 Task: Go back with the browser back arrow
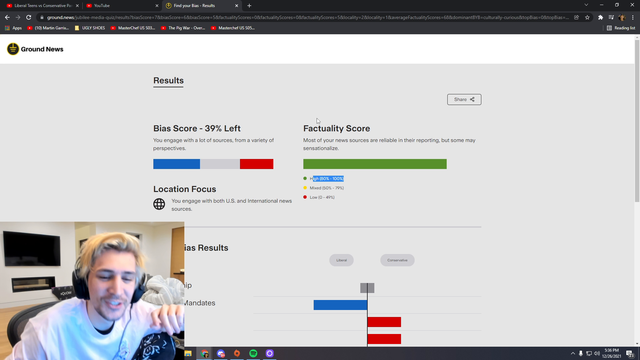tap(7, 18)
